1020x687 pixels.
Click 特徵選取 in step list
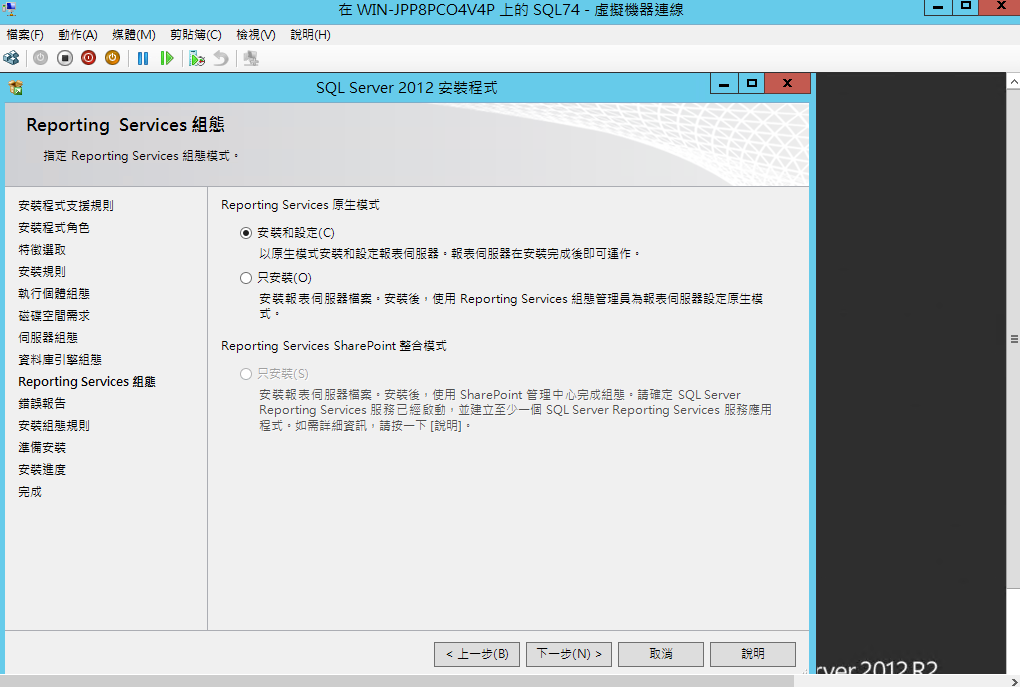(x=42, y=250)
